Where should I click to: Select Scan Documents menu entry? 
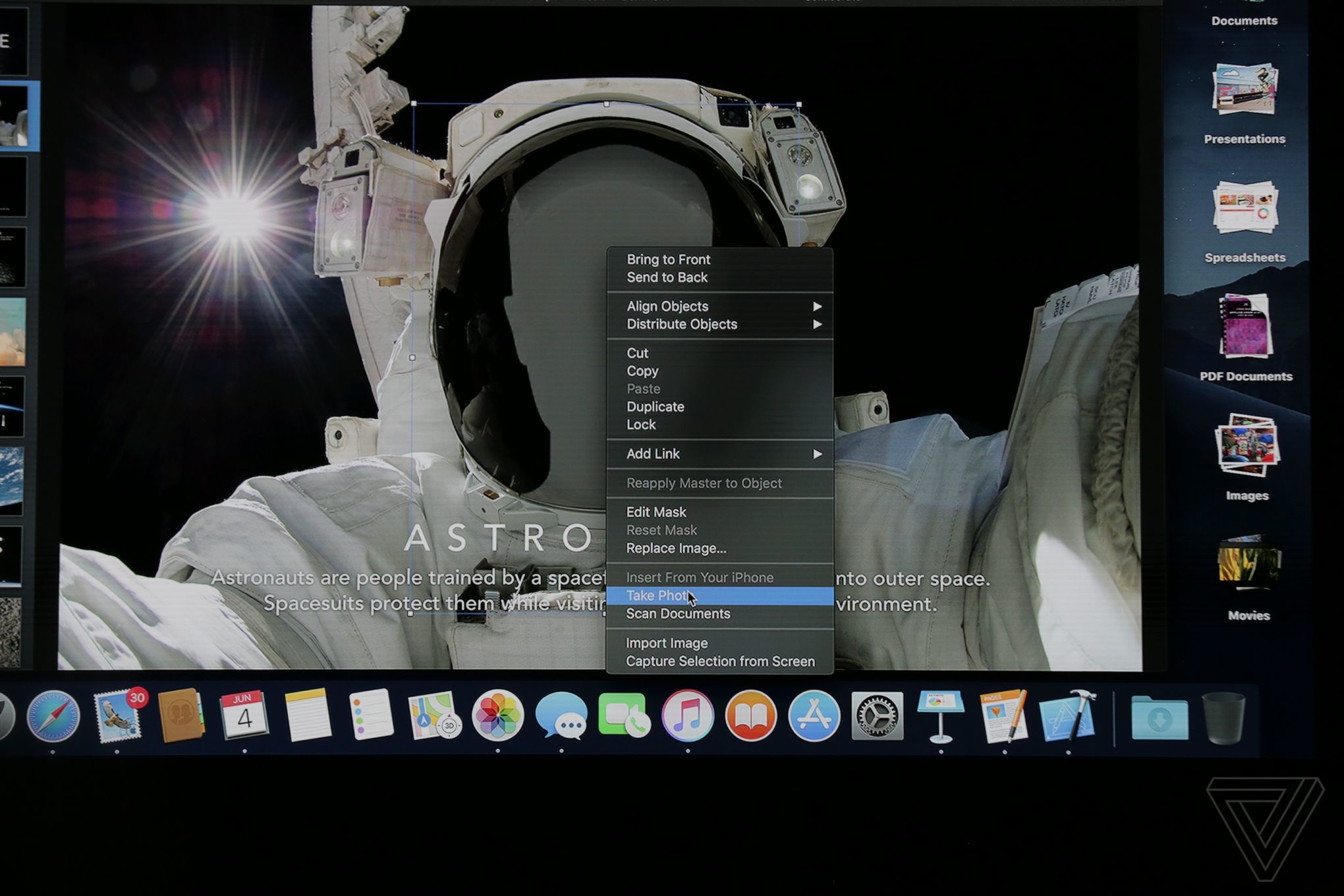(x=678, y=614)
